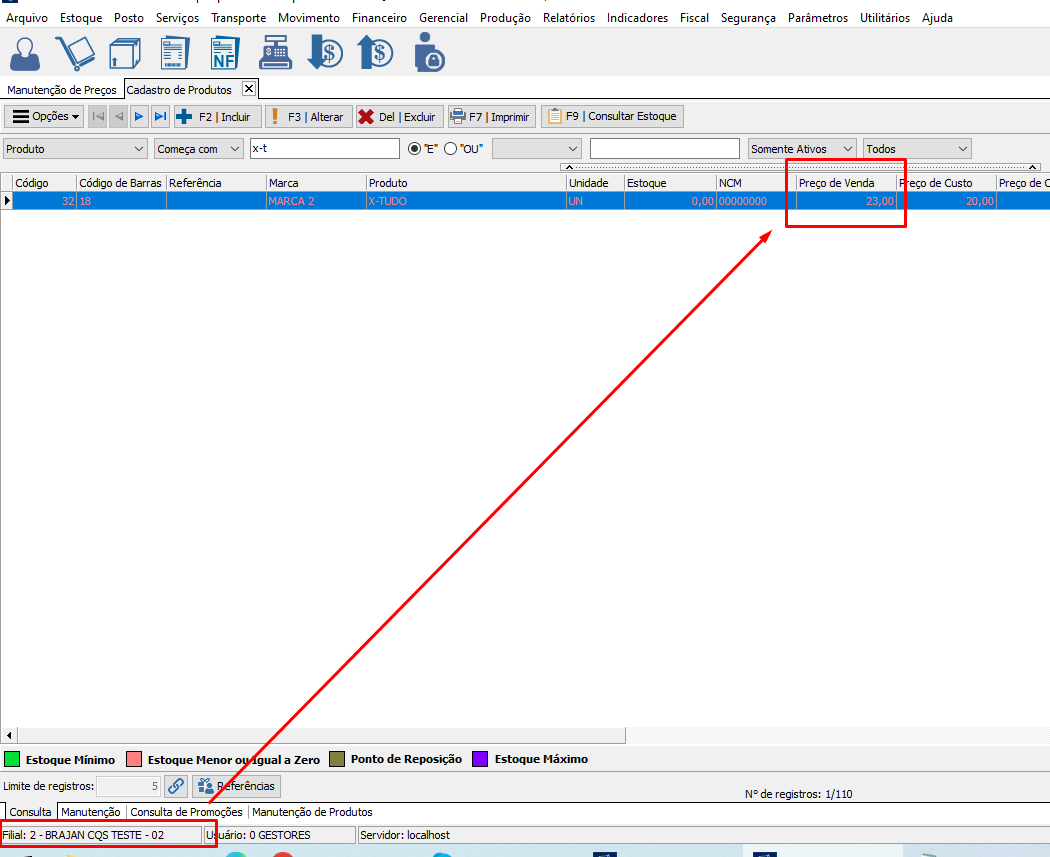Click the search text field containing x-t
The height and width of the screenshot is (857, 1050).
click(x=324, y=149)
